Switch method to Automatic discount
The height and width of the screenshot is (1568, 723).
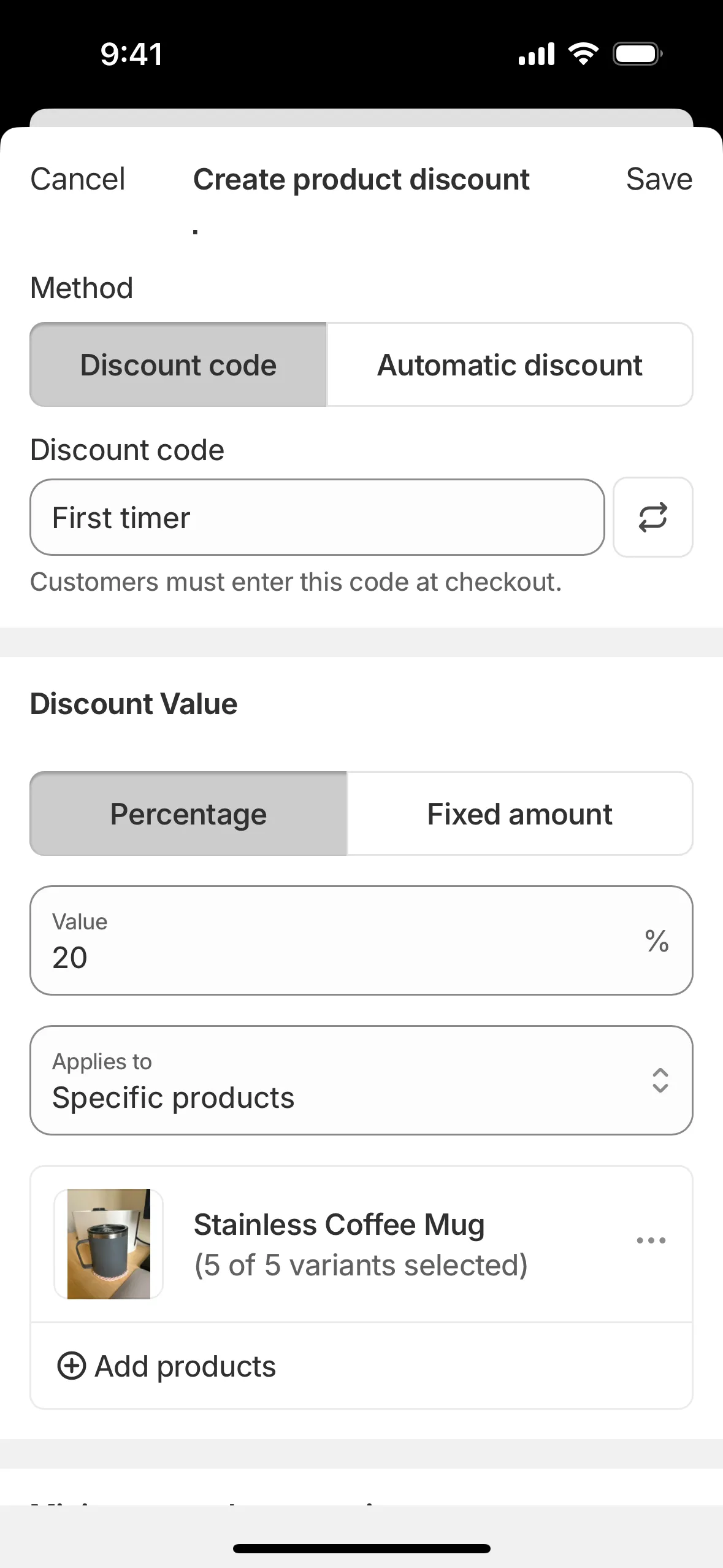point(510,365)
